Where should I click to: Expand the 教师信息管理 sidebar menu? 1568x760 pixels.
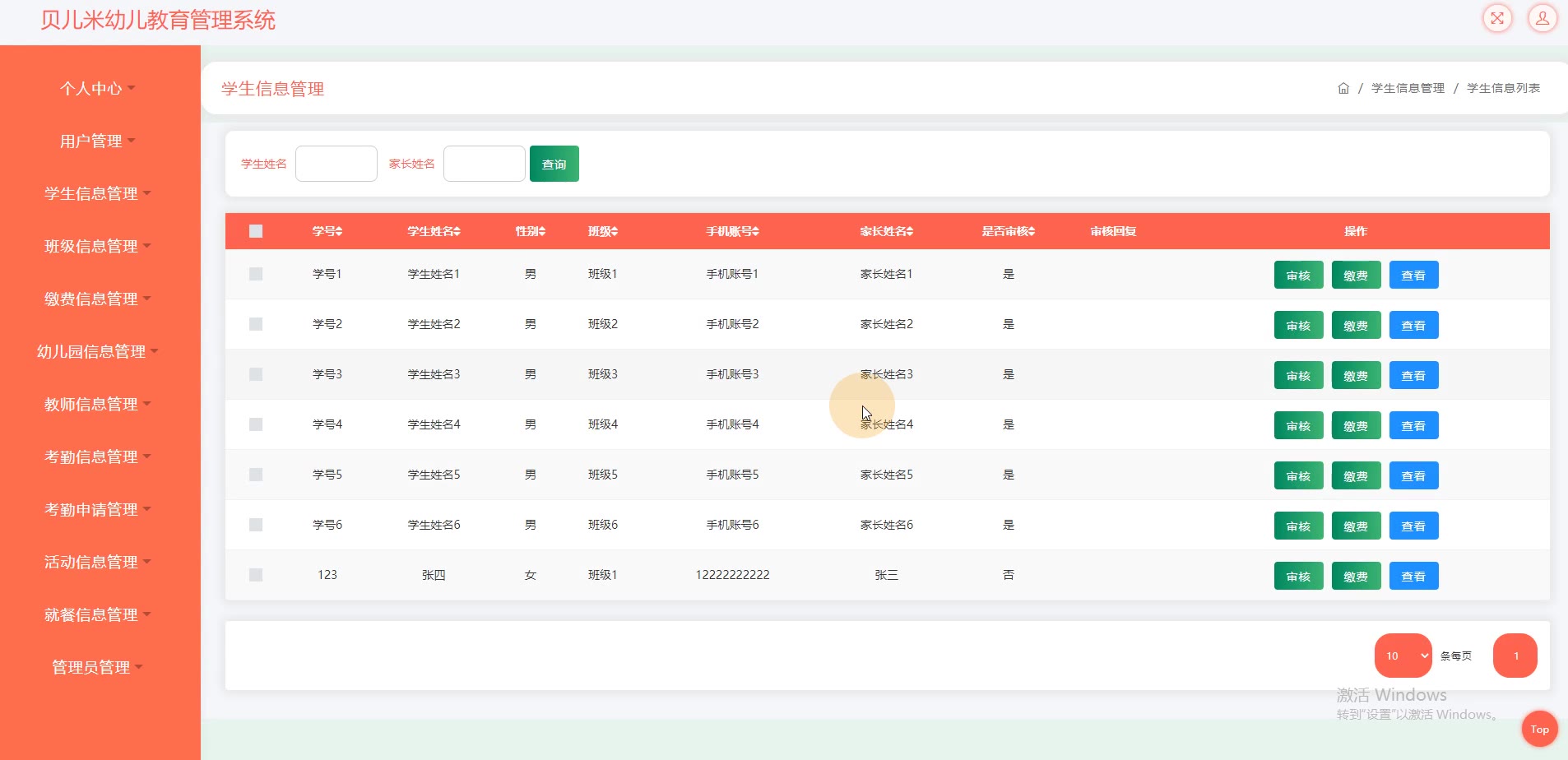(x=97, y=404)
